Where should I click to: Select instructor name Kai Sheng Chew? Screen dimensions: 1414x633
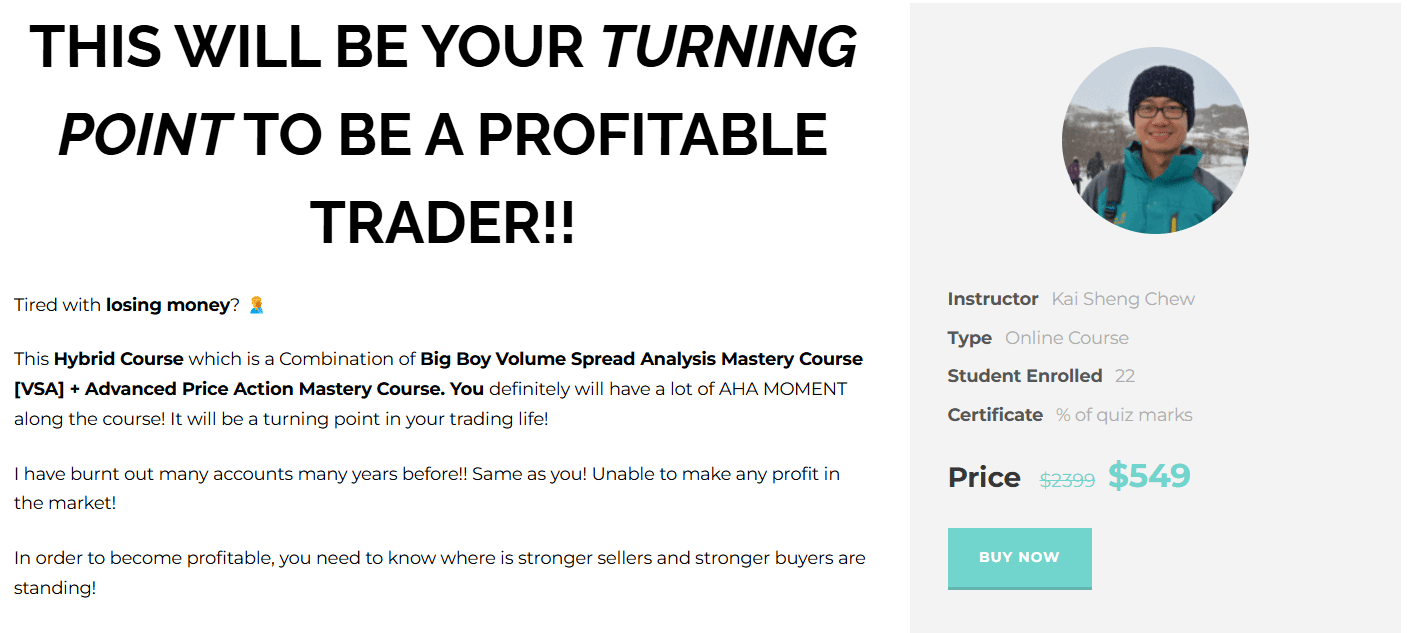(x=1123, y=299)
